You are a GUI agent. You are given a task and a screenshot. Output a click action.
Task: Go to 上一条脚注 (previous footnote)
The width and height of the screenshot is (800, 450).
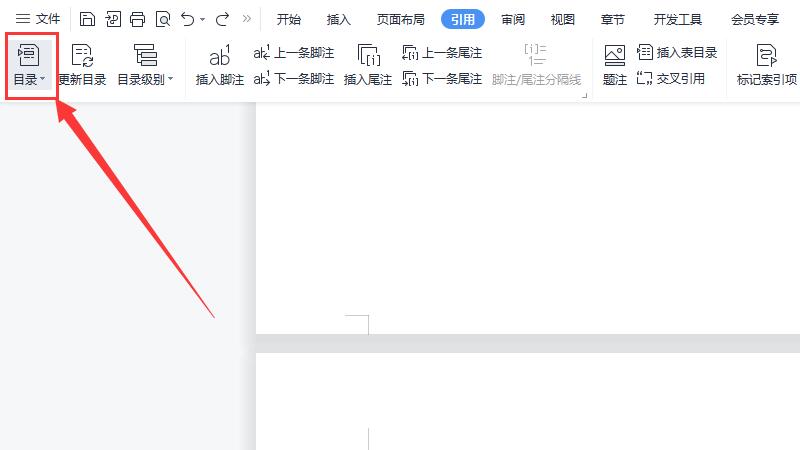294,53
